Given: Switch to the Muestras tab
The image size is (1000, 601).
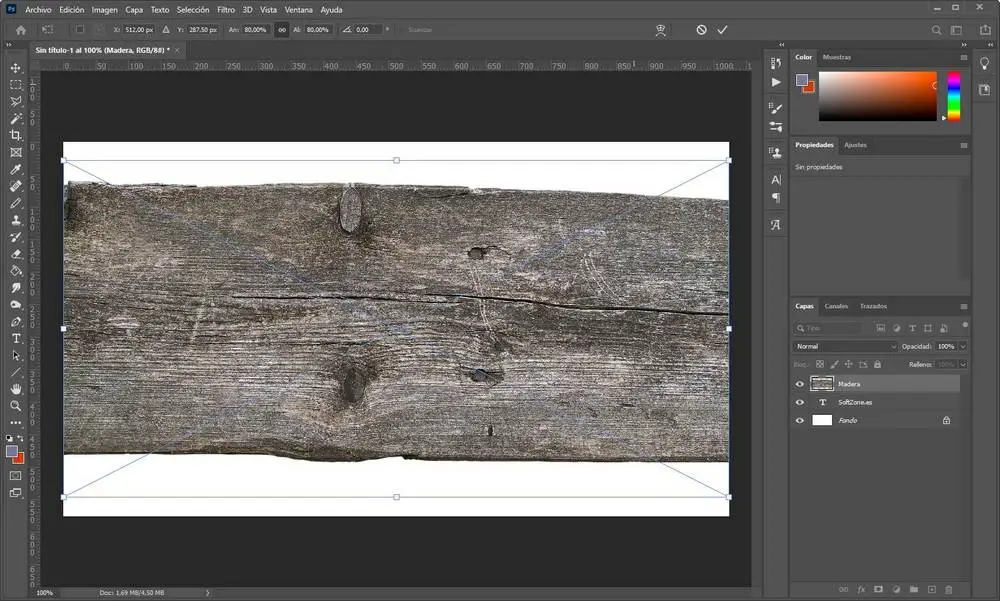Looking at the screenshot, I should coord(836,58).
